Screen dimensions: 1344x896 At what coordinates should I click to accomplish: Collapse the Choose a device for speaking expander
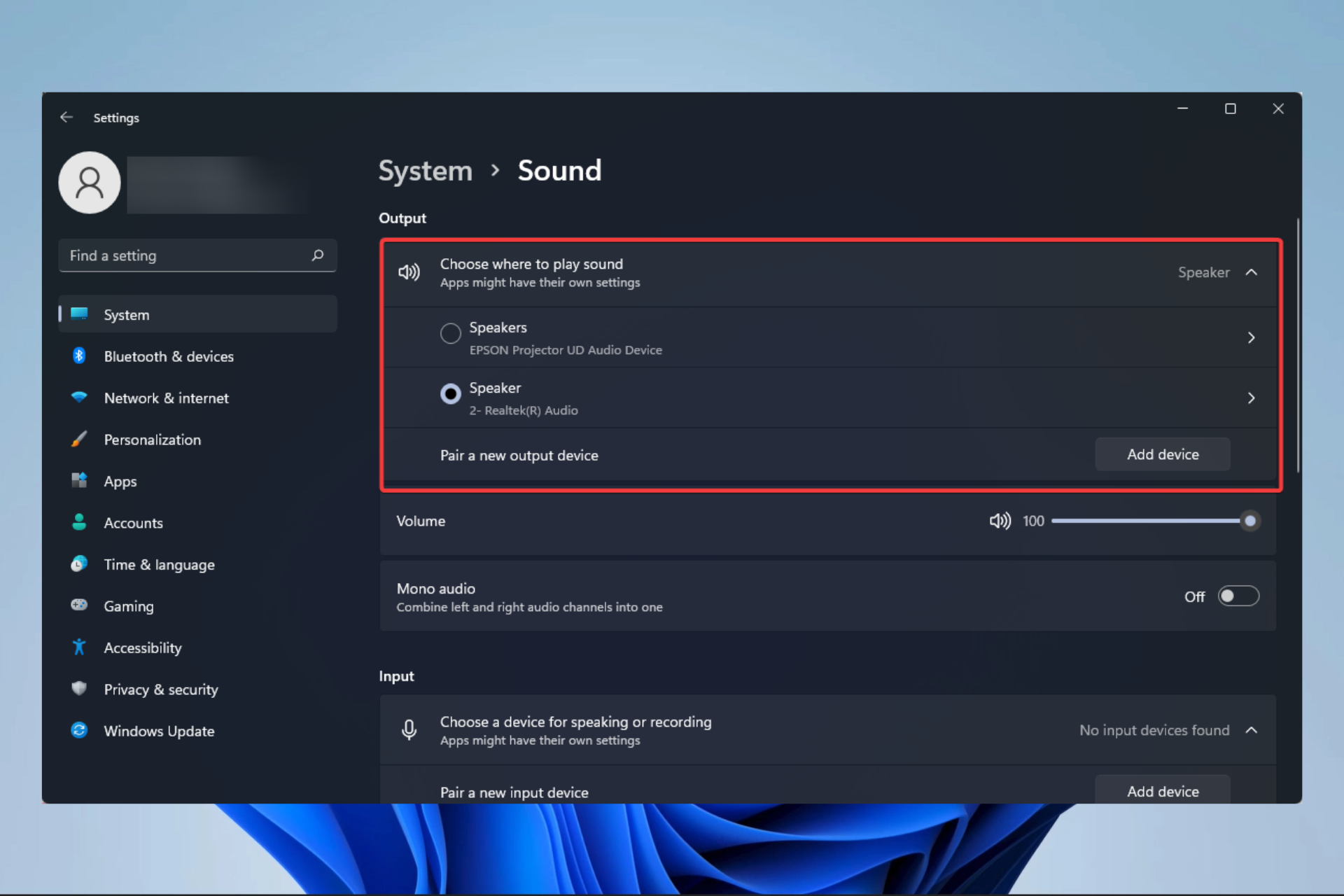click(x=1251, y=730)
